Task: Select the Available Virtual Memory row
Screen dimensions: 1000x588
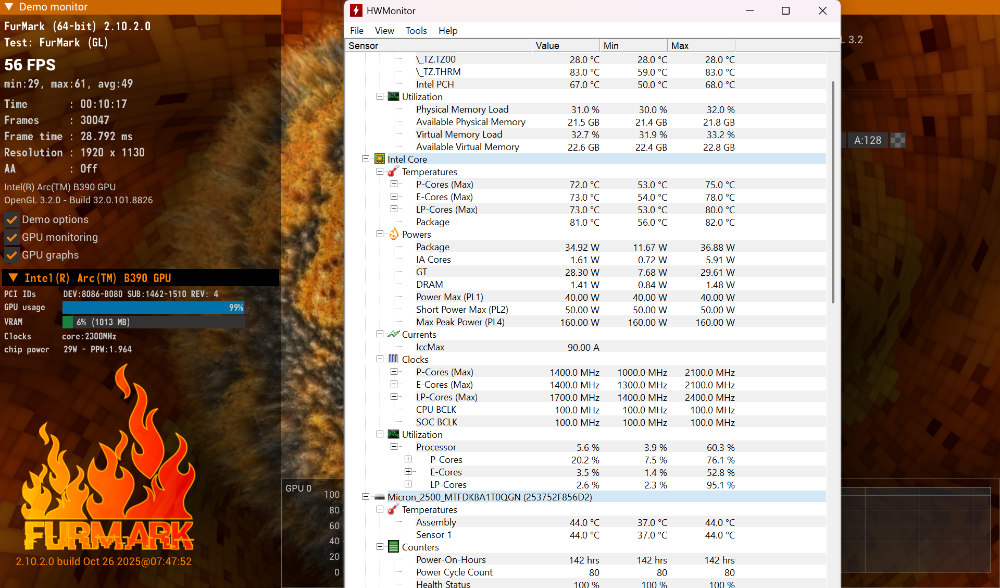Action: pyautogui.click(x=585, y=147)
